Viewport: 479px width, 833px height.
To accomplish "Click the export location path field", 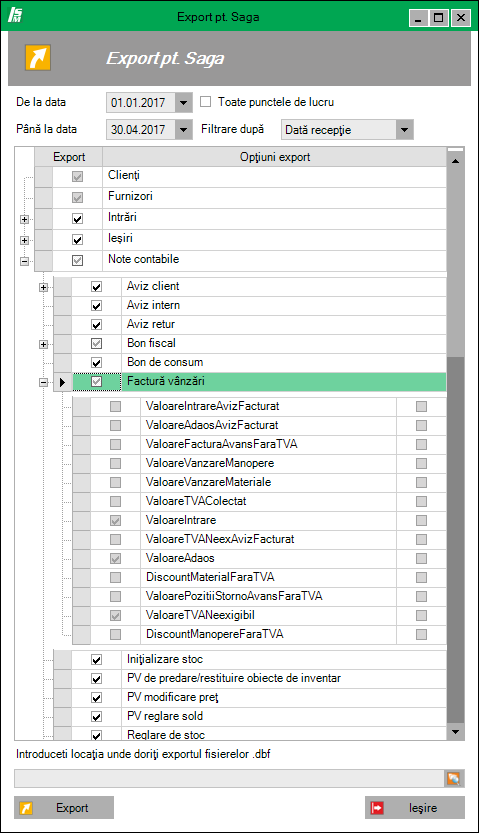I will click(x=229, y=779).
